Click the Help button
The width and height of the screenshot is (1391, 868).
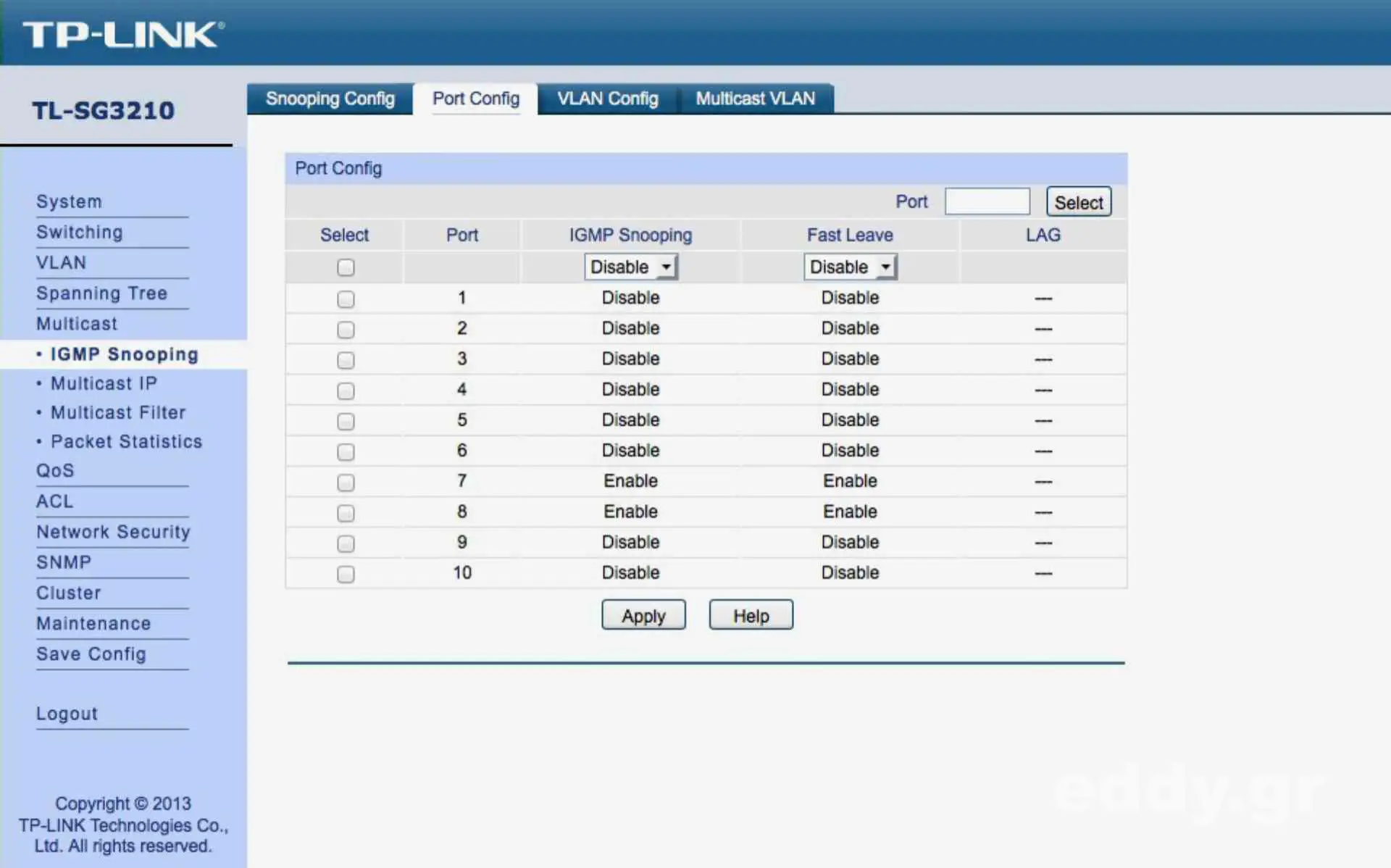751,615
